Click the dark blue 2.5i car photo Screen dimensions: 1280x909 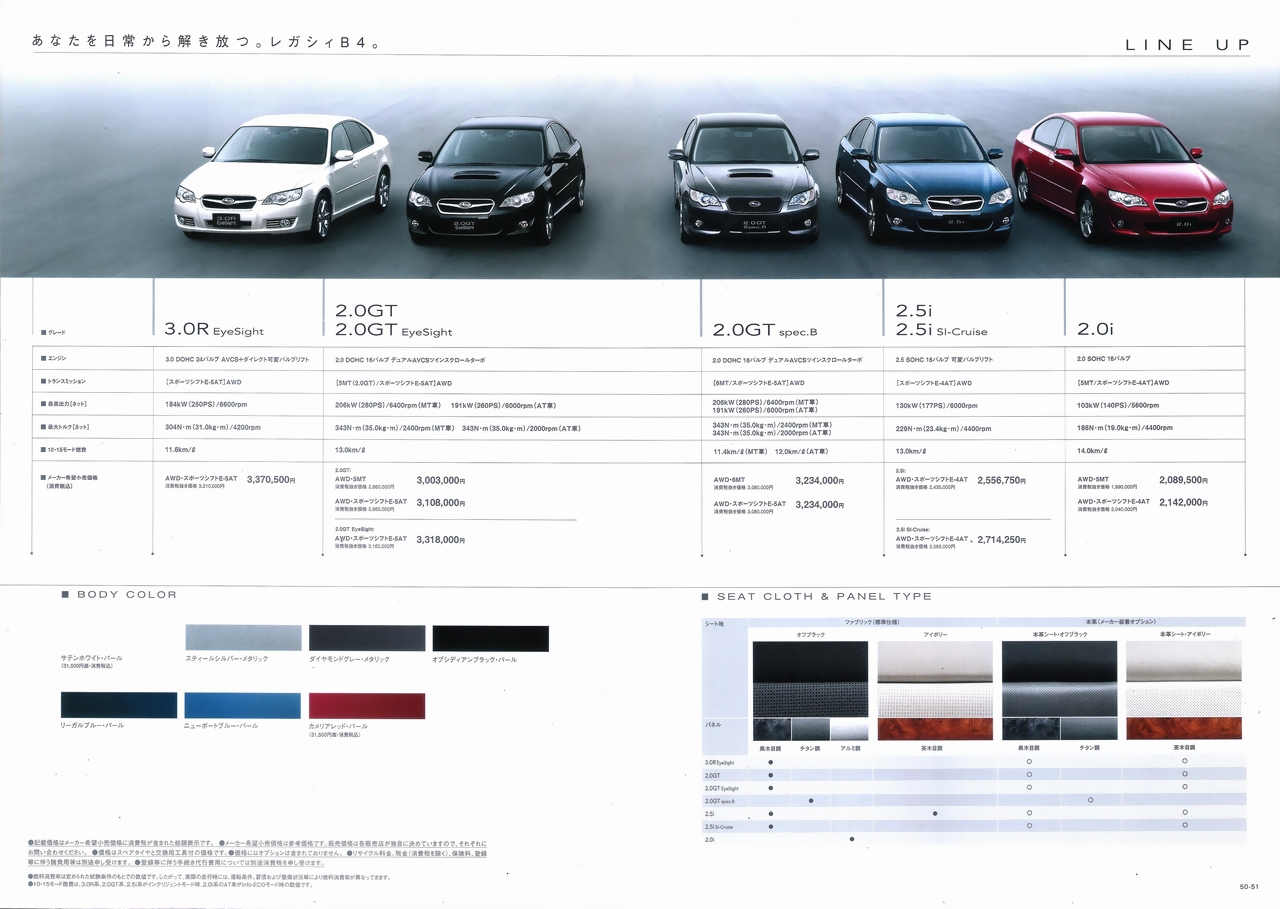point(925,176)
